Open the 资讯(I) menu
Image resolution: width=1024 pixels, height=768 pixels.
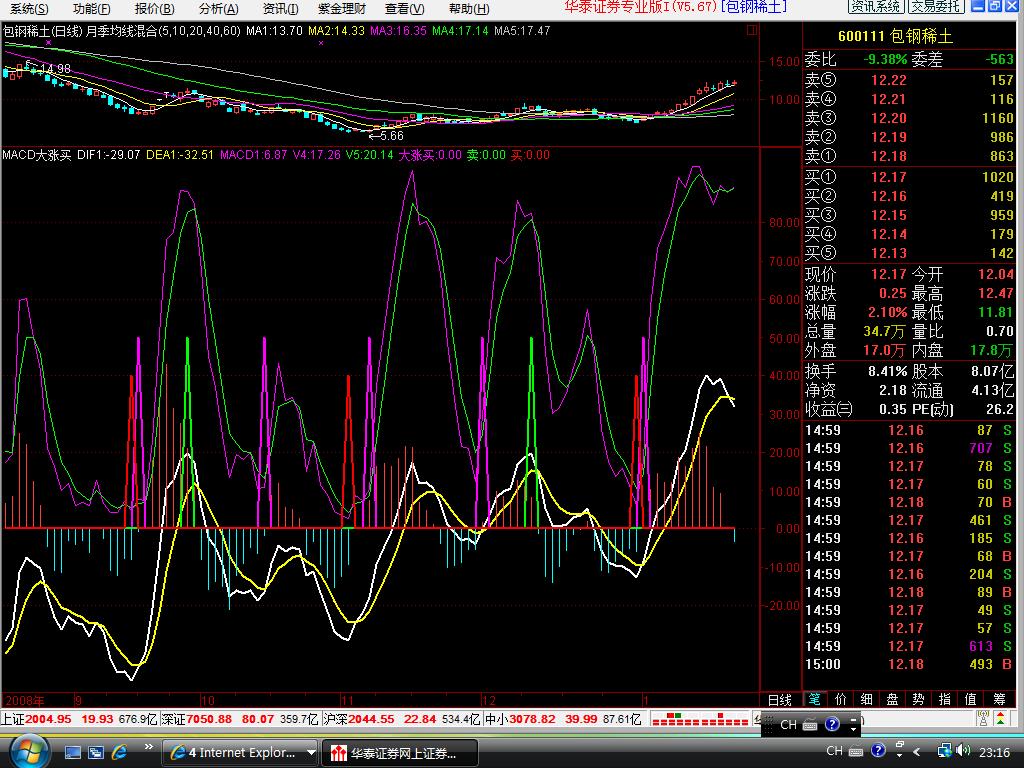click(280, 8)
